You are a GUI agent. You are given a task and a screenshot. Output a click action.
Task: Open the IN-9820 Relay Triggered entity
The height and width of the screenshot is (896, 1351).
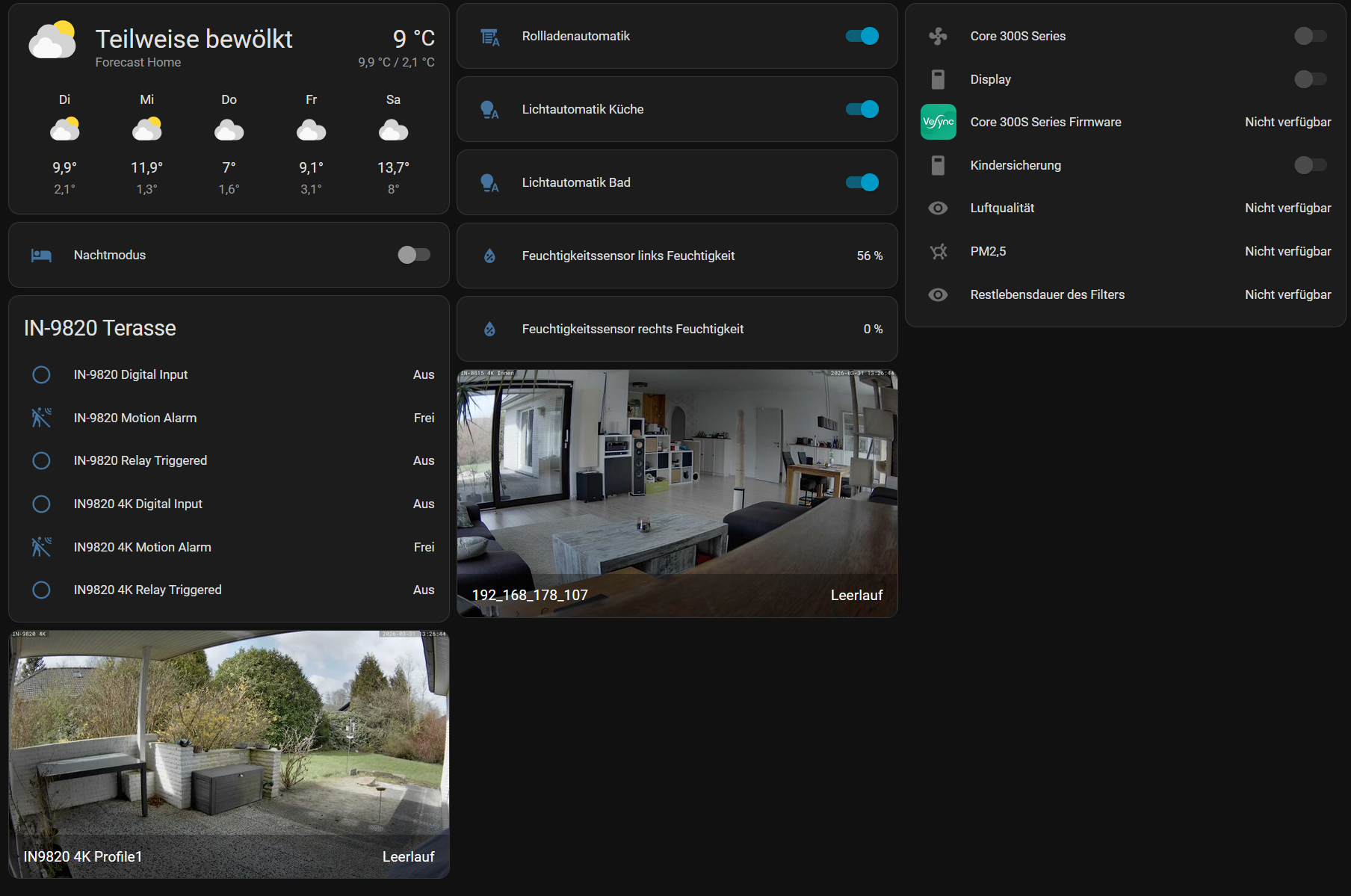click(140, 461)
